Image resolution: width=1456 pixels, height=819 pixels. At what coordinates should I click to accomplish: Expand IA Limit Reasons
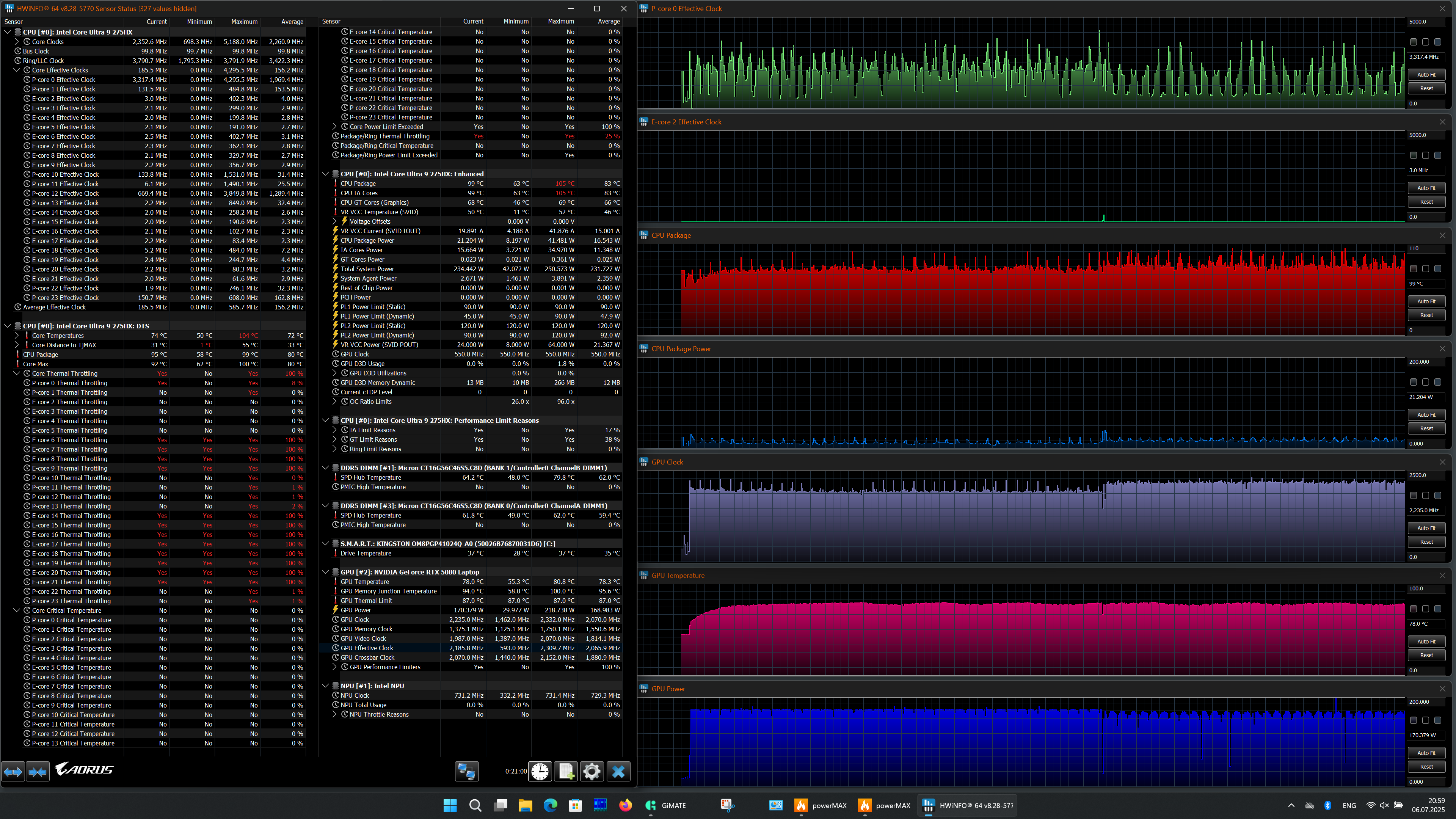[334, 430]
